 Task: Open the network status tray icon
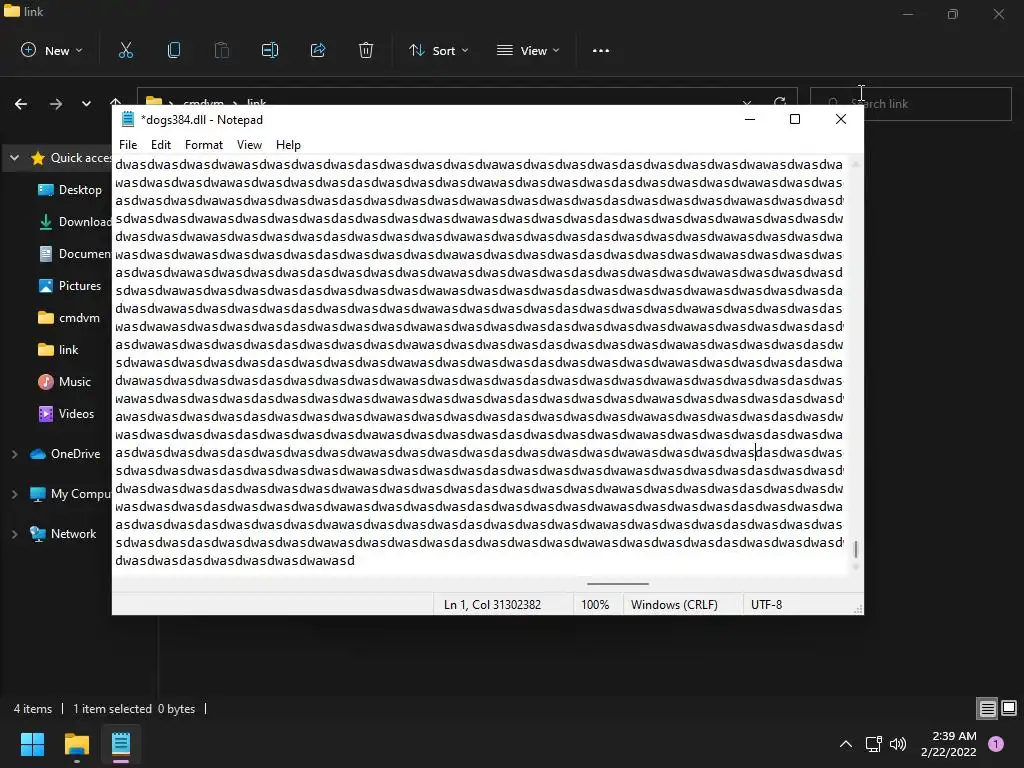[x=873, y=744]
